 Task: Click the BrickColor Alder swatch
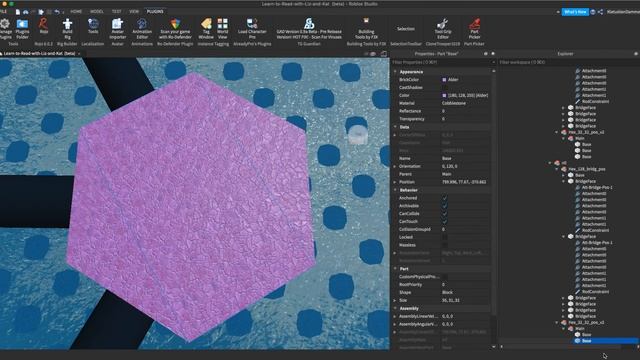coord(444,80)
